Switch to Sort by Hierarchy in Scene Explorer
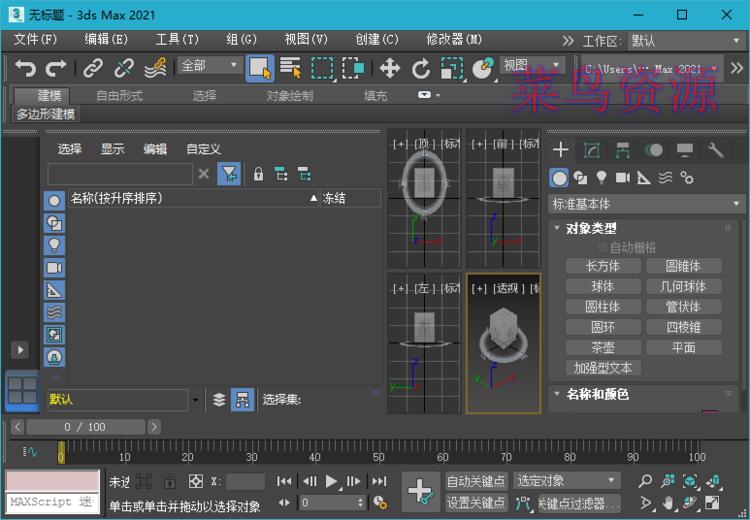This screenshot has height=520, width=750. click(242, 400)
